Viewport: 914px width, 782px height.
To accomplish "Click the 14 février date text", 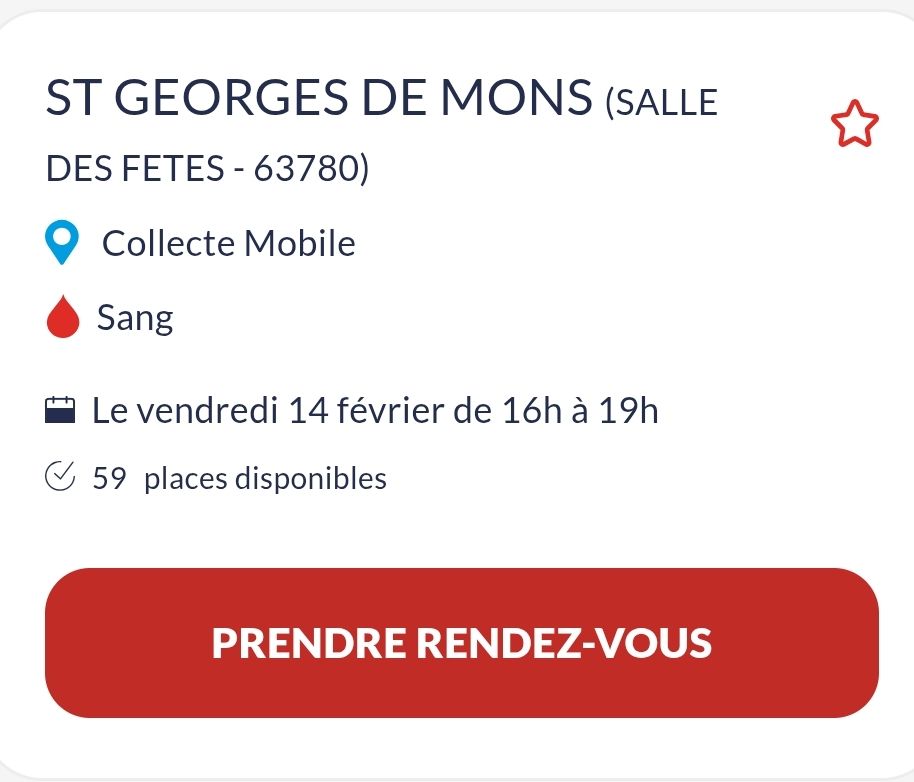I will tap(364, 410).
